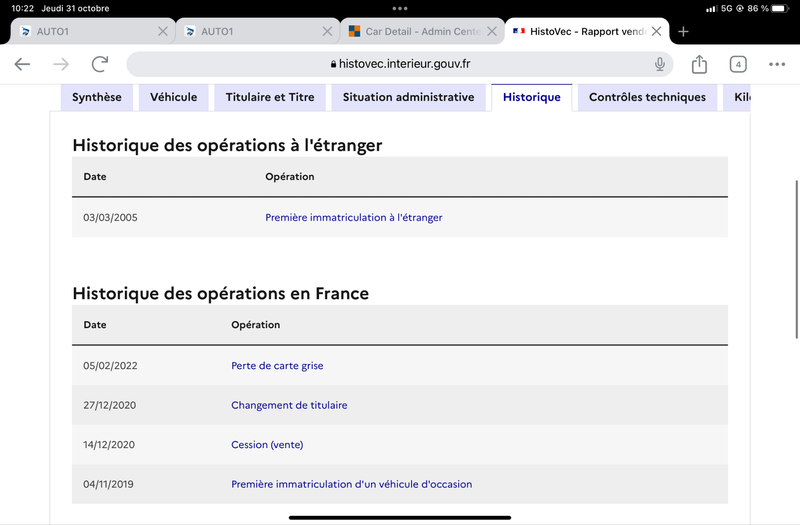Click the Changement de titulaire link
The width and height of the screenshot is (800, 525).
pyautogui.click(x=289, y=405)
